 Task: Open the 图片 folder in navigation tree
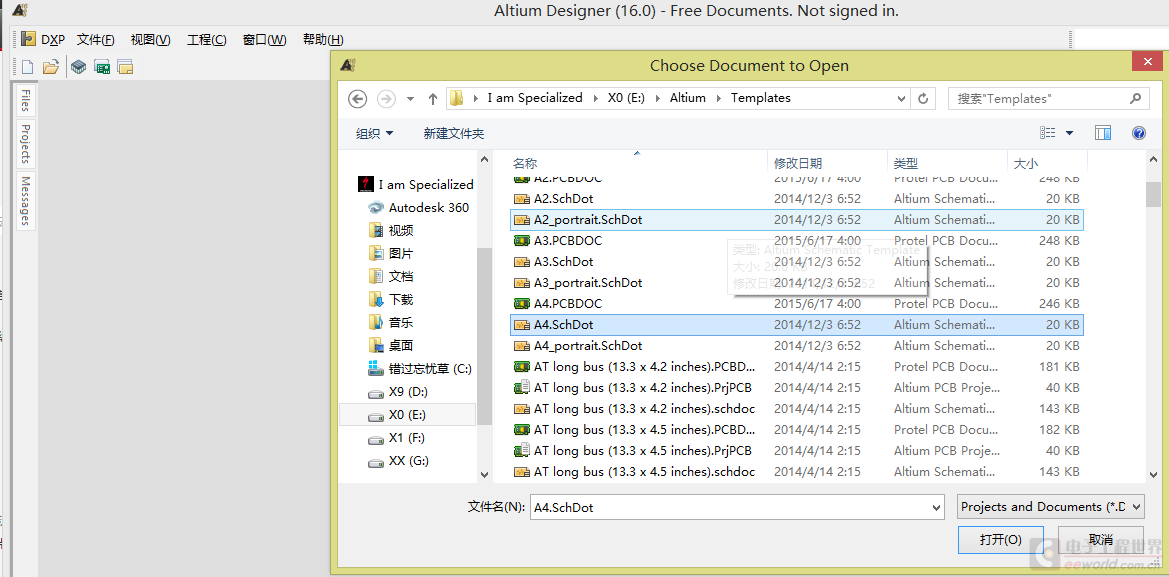pos(391,253)
